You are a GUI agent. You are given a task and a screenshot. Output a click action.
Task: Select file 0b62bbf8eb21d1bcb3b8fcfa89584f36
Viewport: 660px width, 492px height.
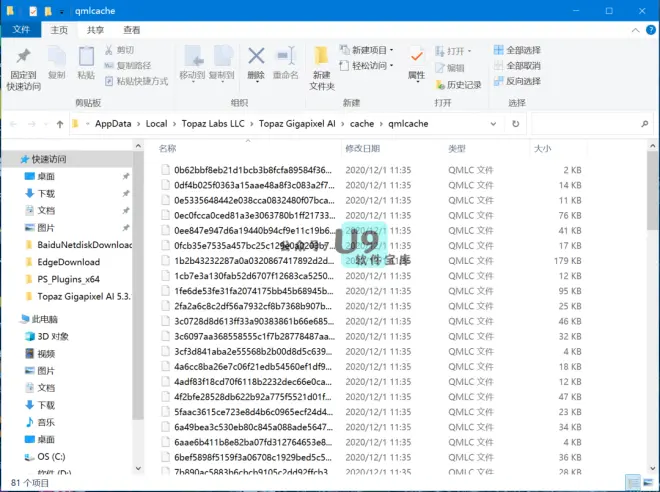point(253,170)
